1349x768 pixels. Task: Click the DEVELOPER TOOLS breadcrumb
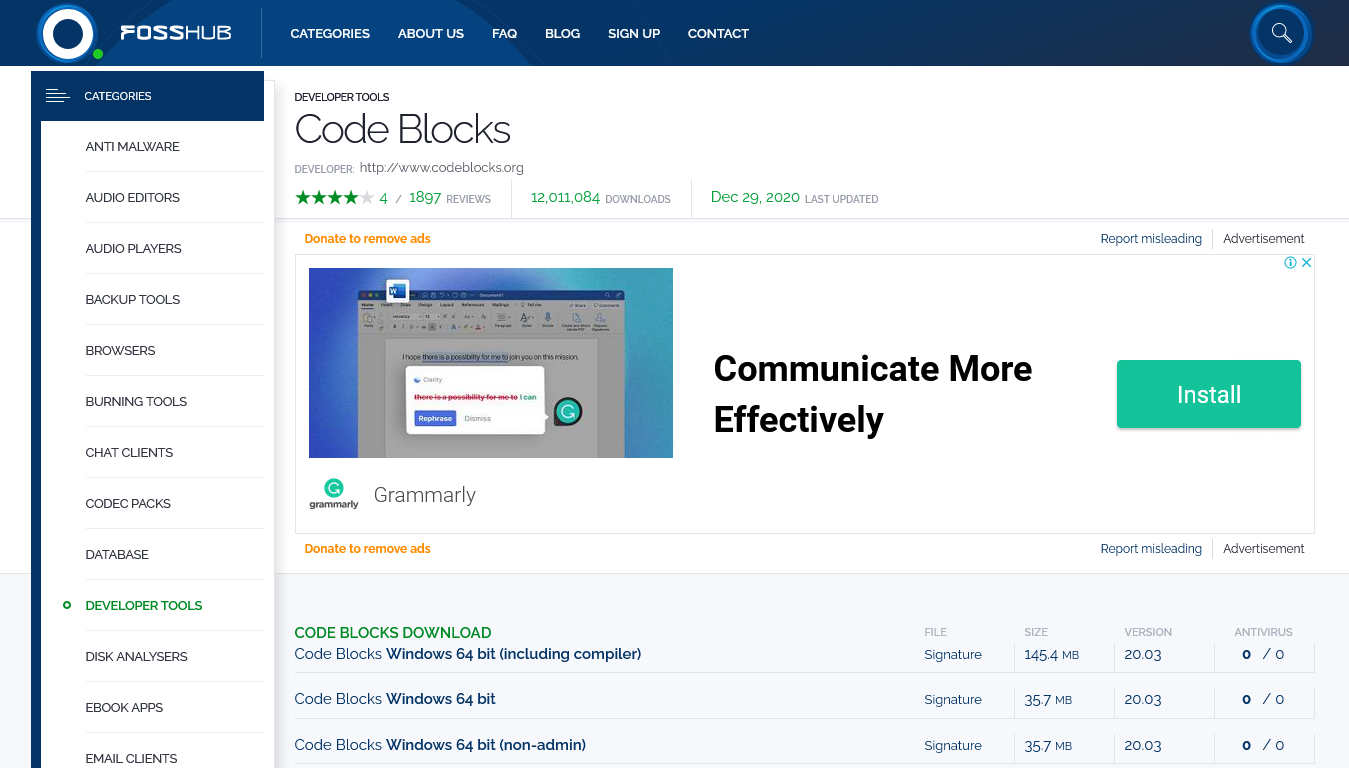pos(342,97)
